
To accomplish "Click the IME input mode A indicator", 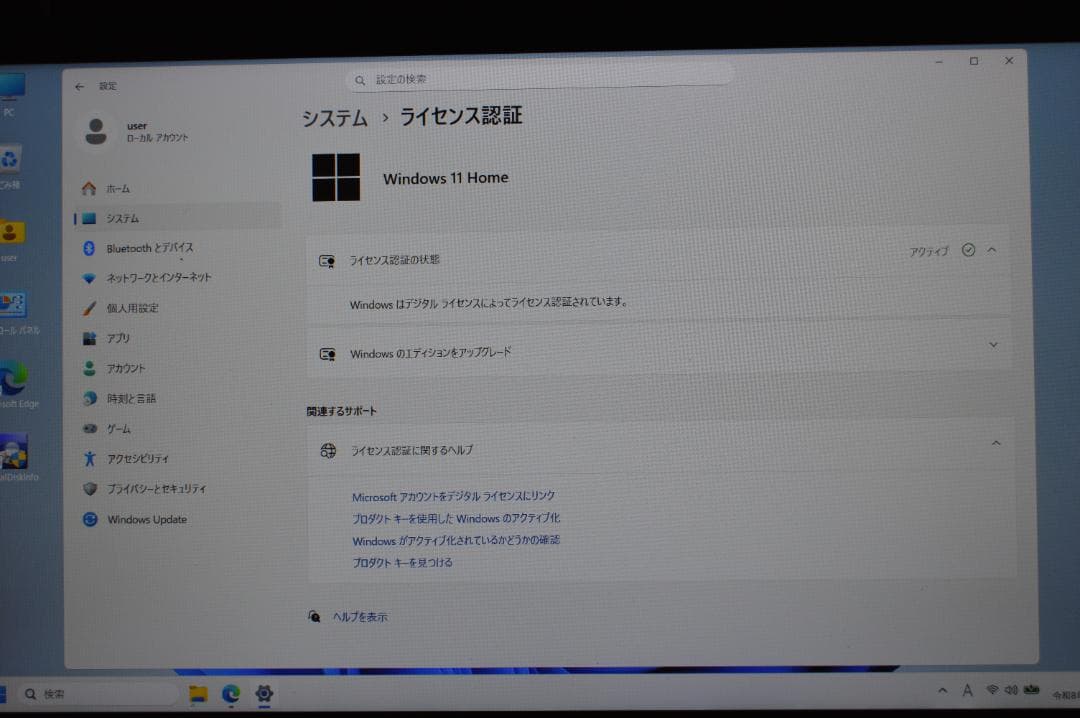I will tap(968, 690).
